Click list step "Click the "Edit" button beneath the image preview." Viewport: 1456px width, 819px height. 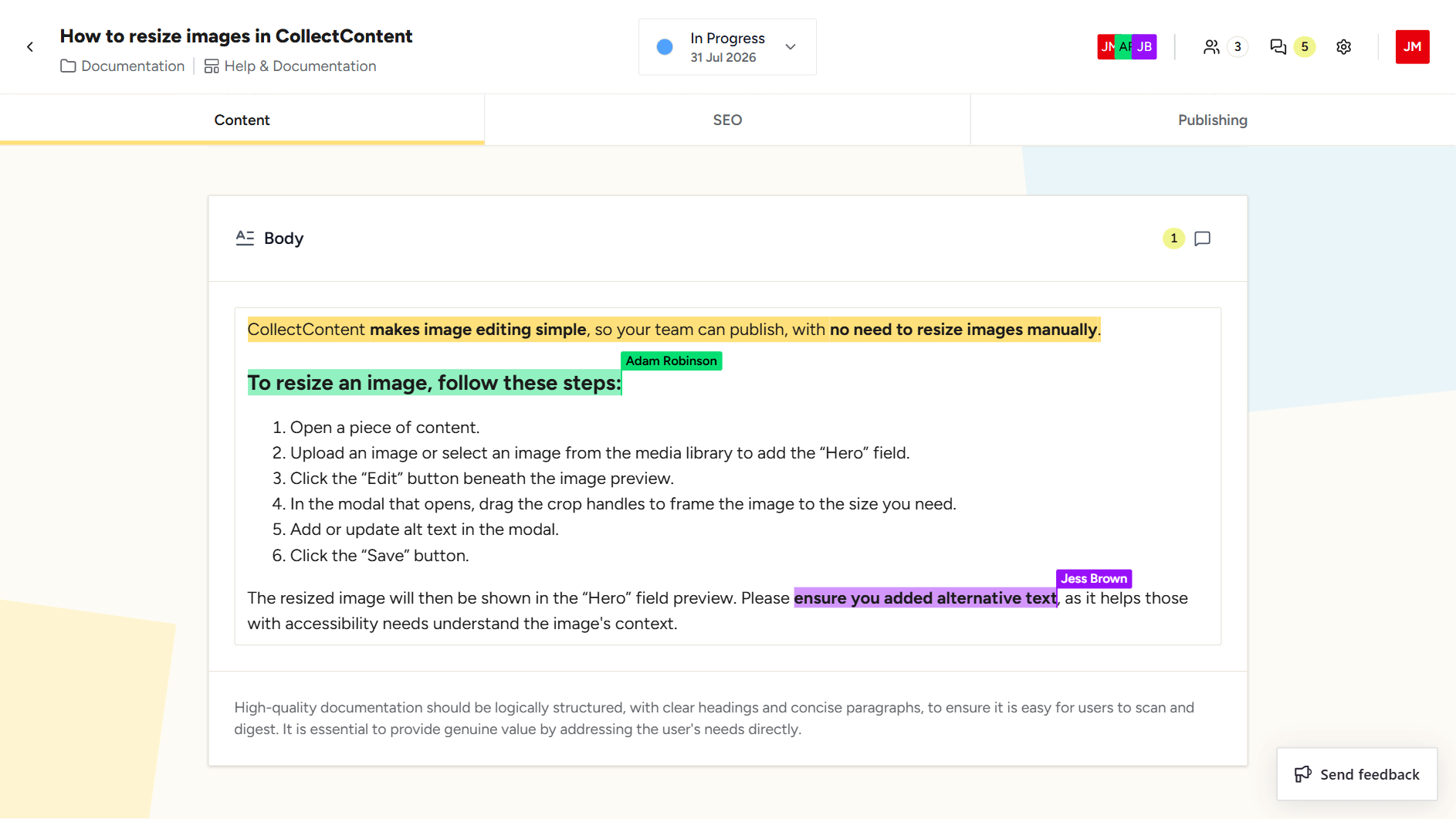tap(482, 479)
